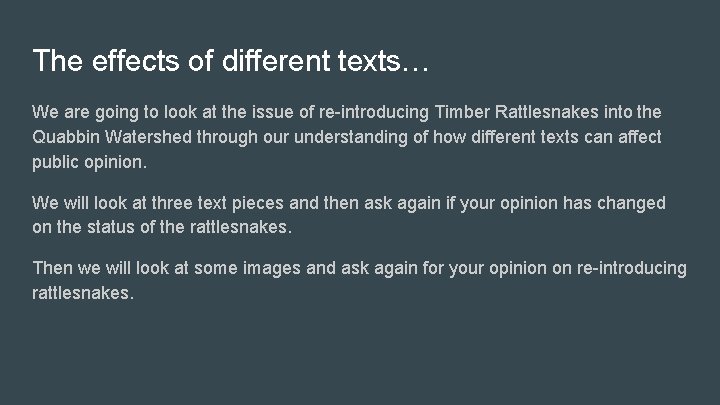Click "re-introducing" in the last paragraph
Screen dimensions: 720x405
632,268
